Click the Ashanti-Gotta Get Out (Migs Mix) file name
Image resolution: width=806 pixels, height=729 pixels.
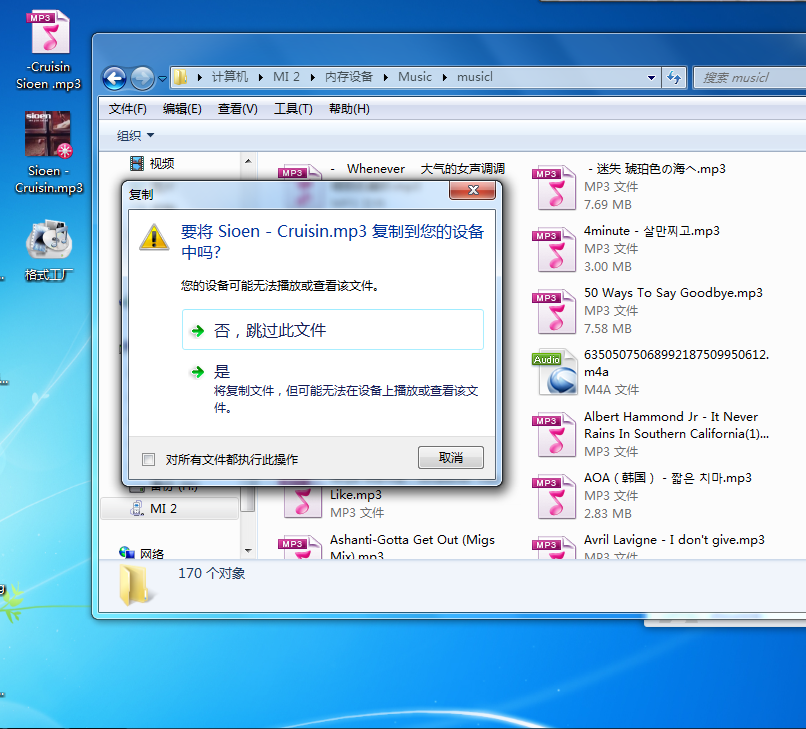(412, 546)
